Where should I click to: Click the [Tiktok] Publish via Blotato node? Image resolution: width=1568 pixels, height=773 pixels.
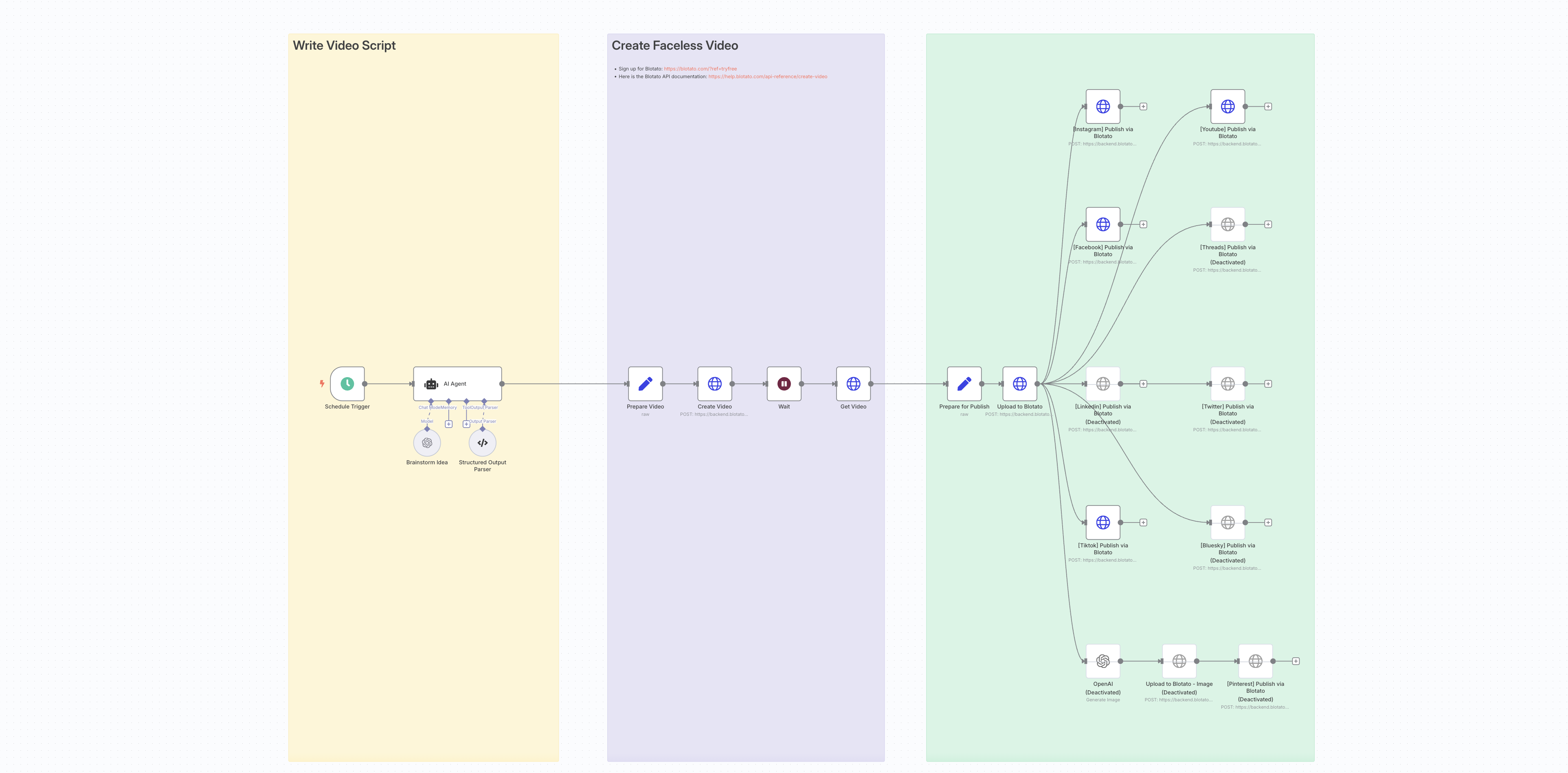(x=1103, y=522)
